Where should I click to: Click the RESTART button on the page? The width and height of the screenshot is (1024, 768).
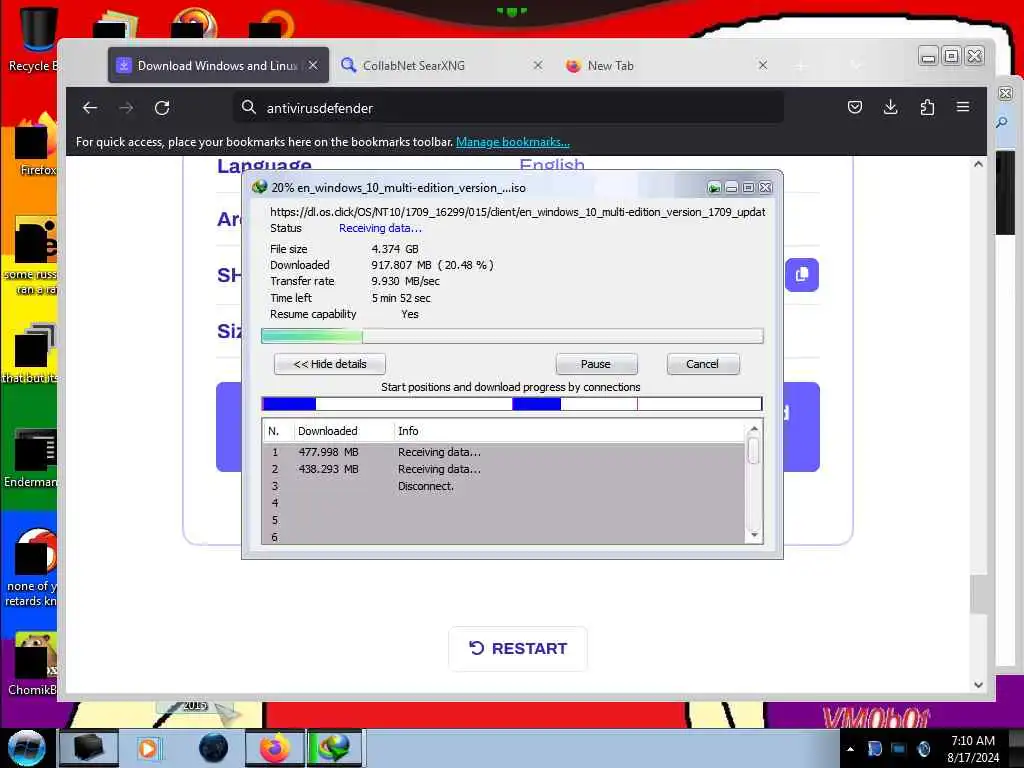pyautogui.click(x=518, y=648)
